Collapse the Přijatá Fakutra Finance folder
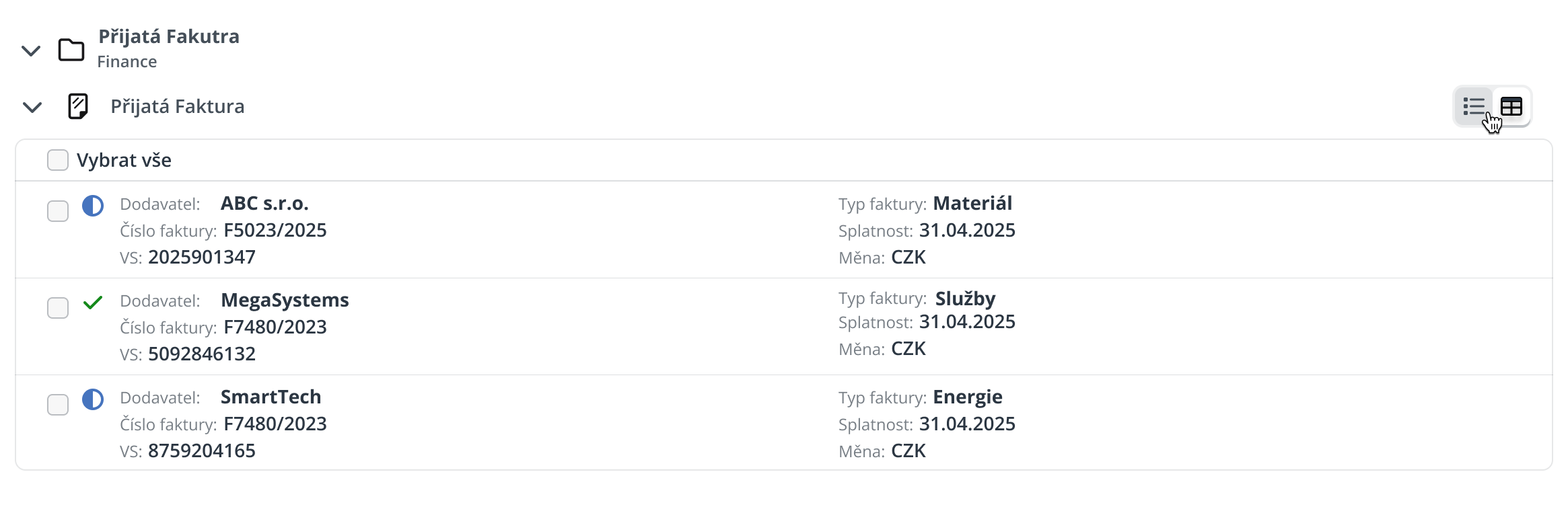This screenshot has height=511, width=1568. (31, 50)
